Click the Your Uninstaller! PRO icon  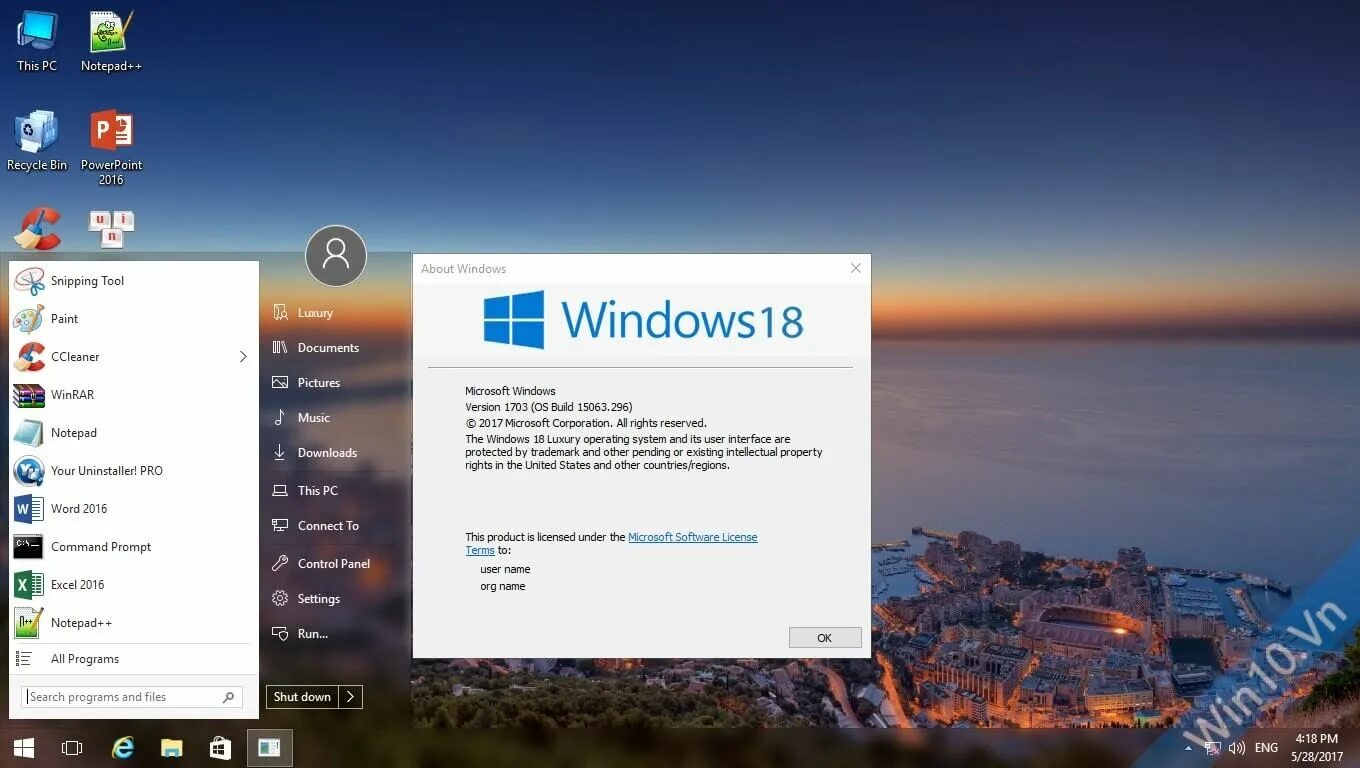29,471
